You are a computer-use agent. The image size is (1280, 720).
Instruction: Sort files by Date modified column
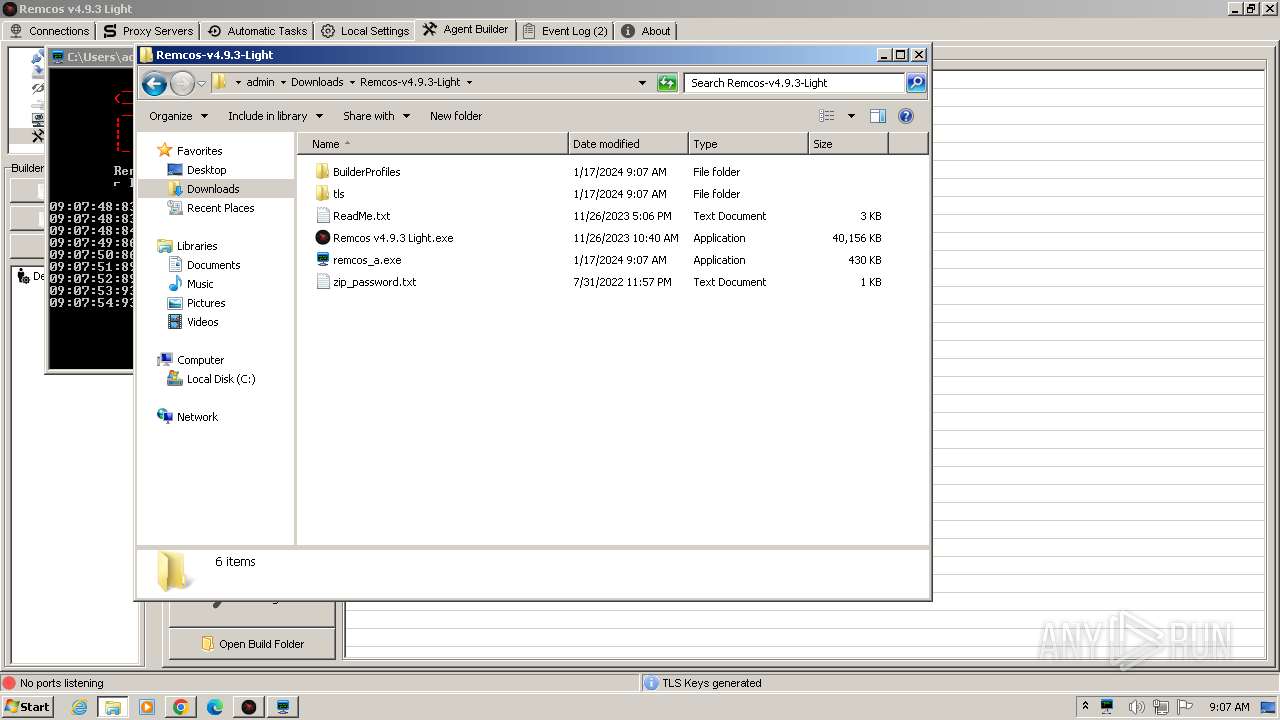(628, 144)
